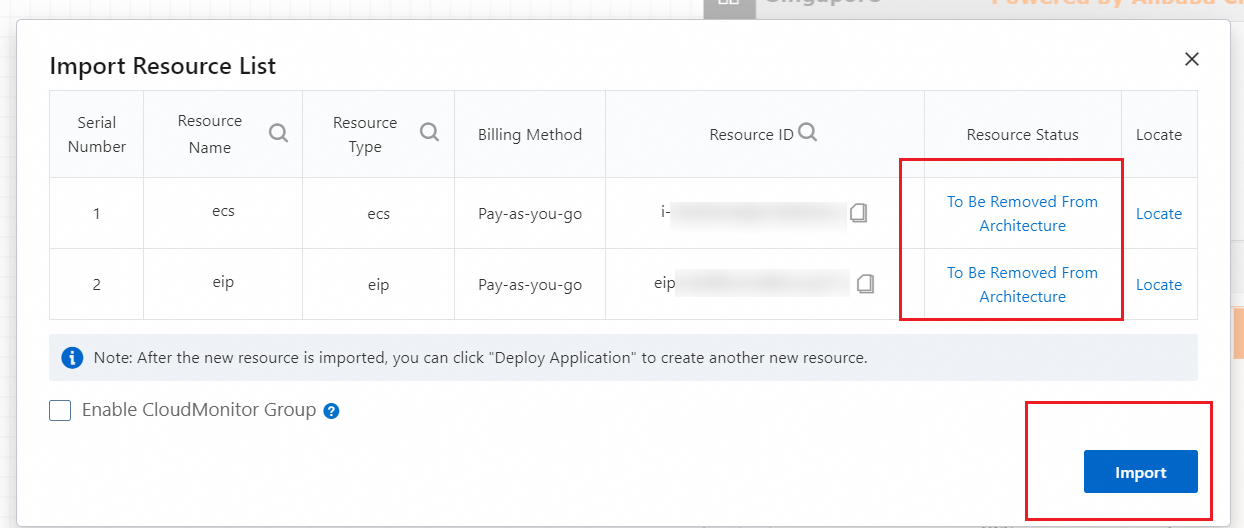Click ecs row 'To Be Removed From Architecture'
This screenshot has width=1244, height=528.
point(1022,214)
